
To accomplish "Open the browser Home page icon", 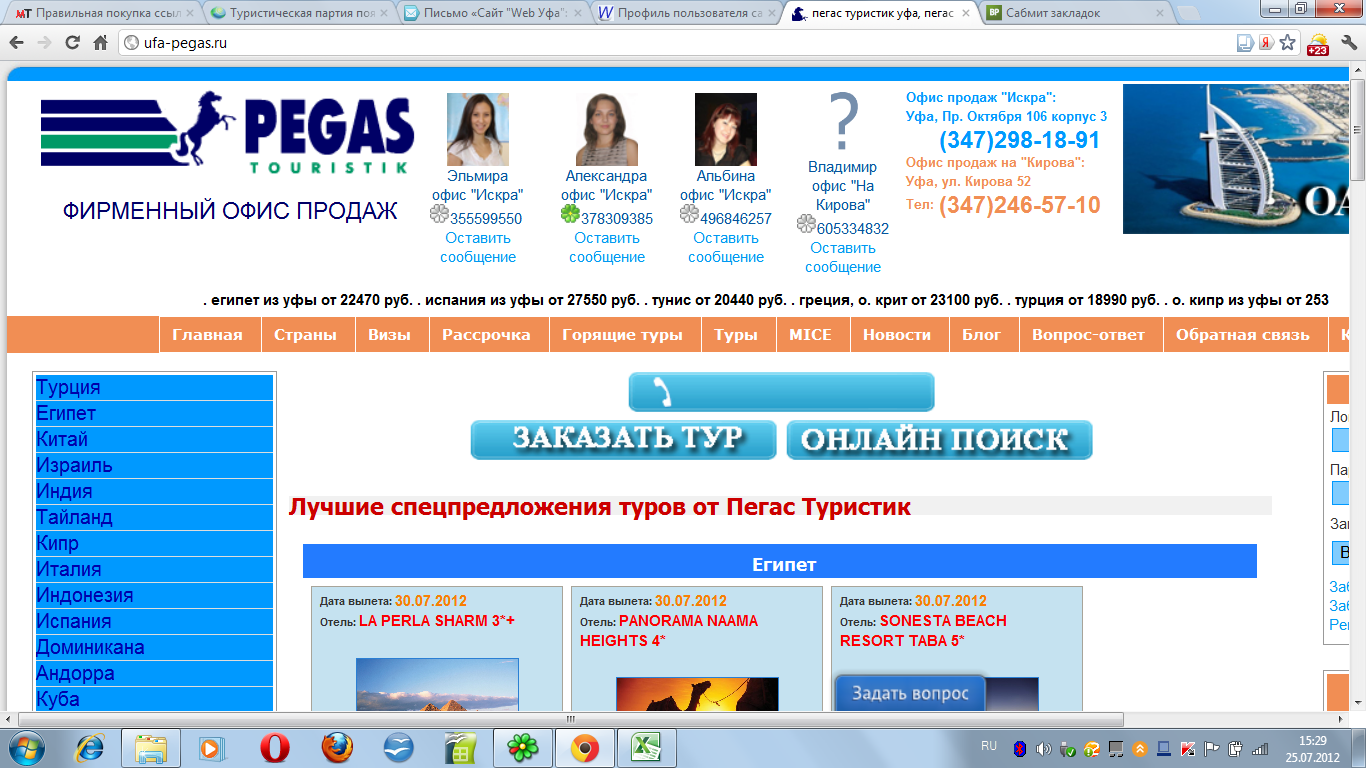I will pos(100,43).
